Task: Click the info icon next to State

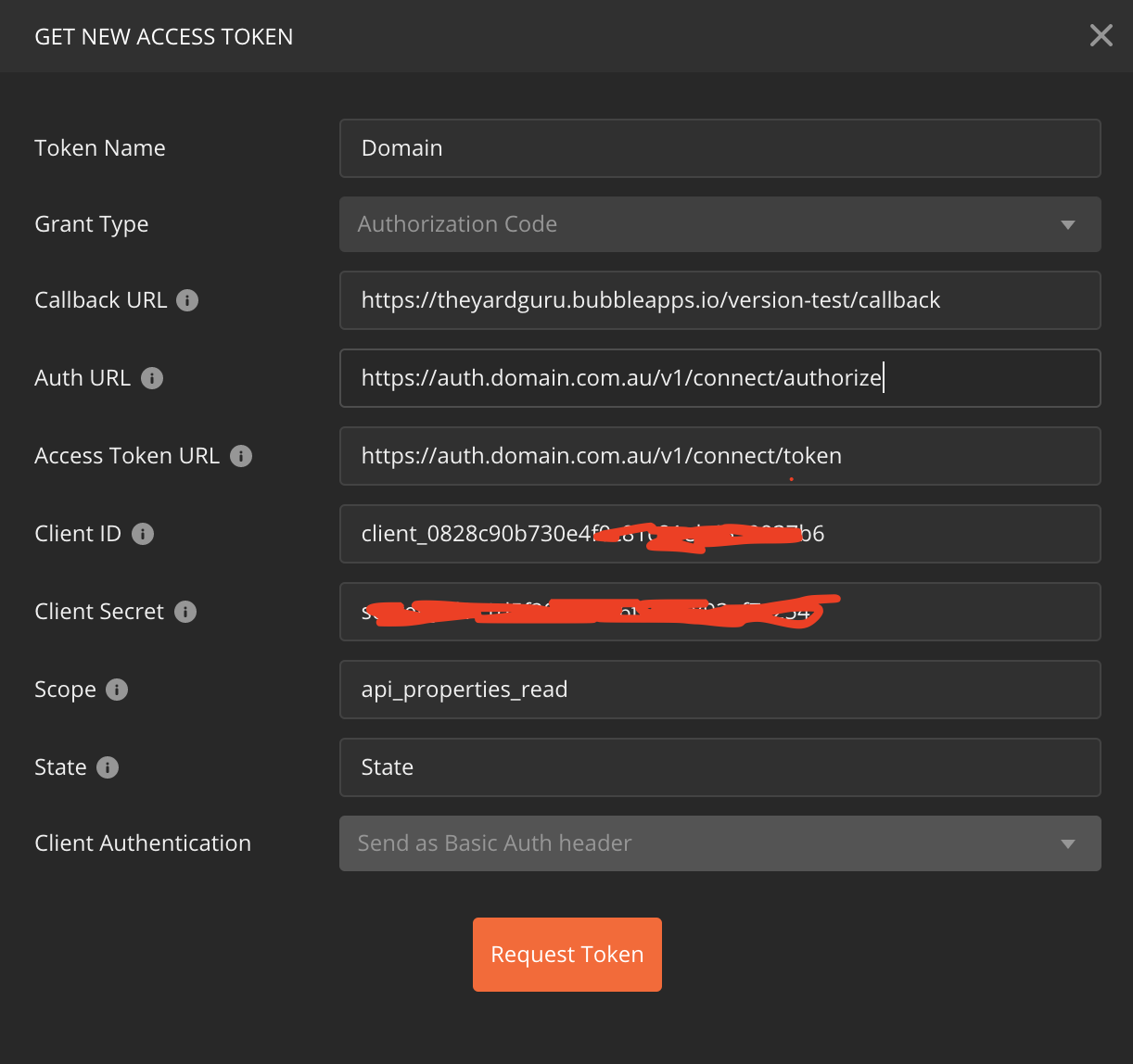Action: click(x=108, y=767)
